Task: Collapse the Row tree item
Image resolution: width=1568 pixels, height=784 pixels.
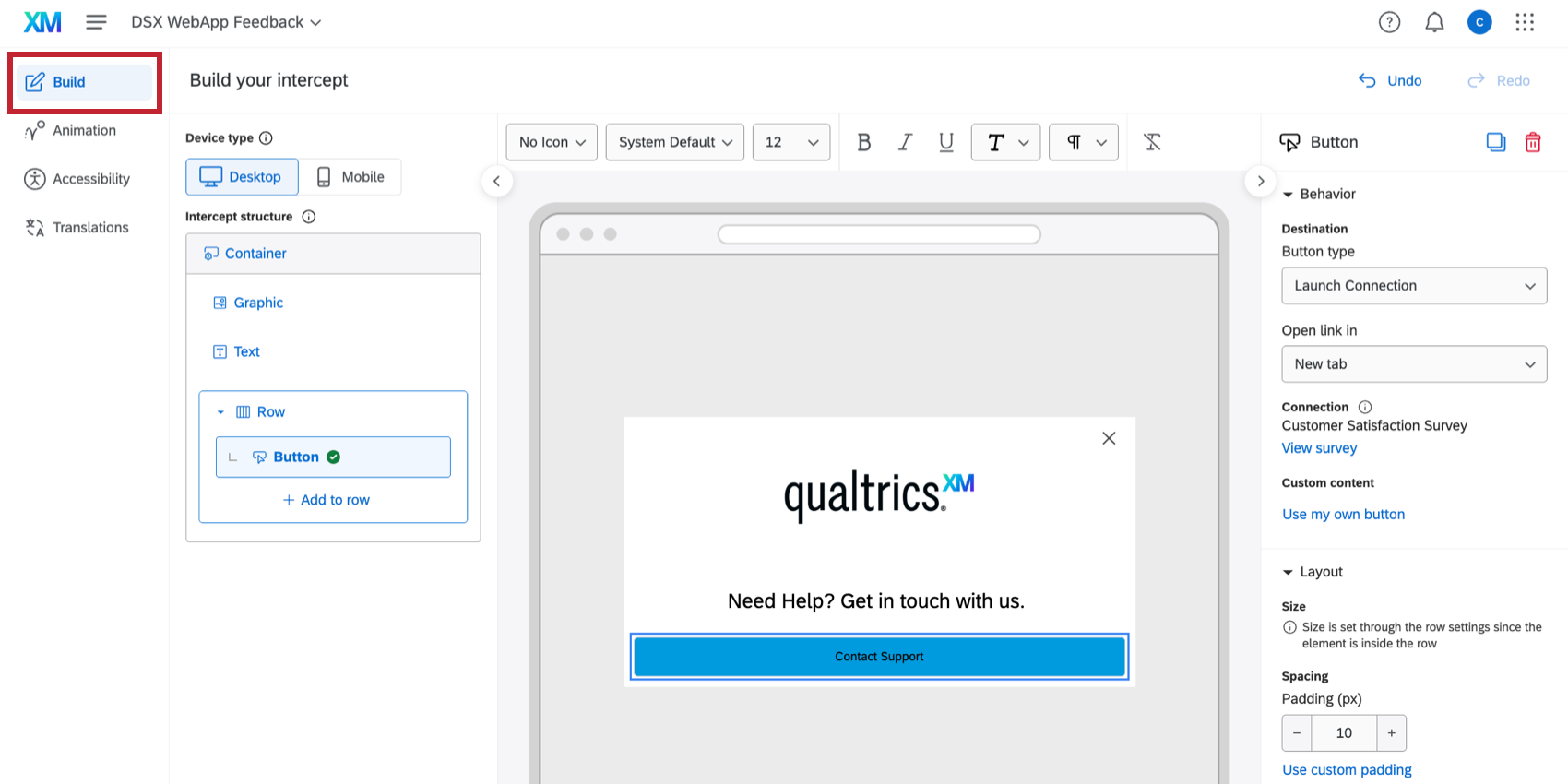Action: click(220, 412)
